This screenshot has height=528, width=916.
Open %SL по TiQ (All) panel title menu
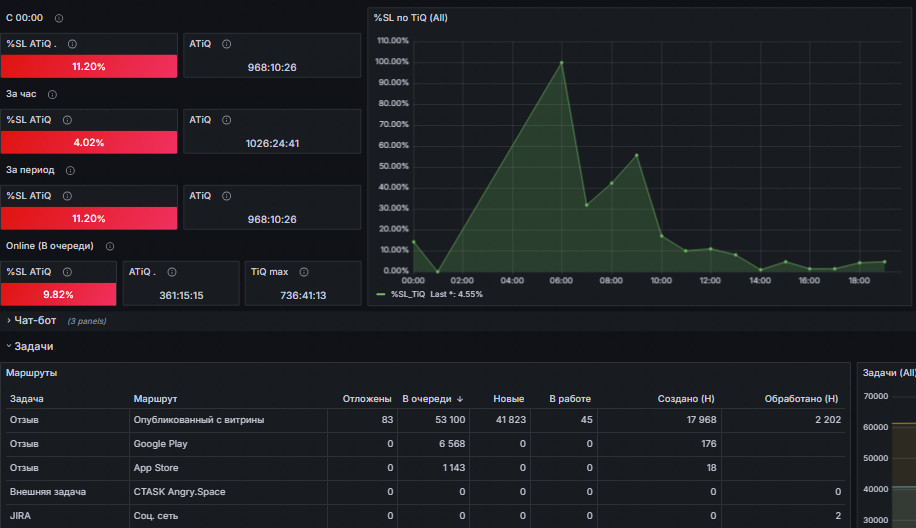[x=411, y=18]
